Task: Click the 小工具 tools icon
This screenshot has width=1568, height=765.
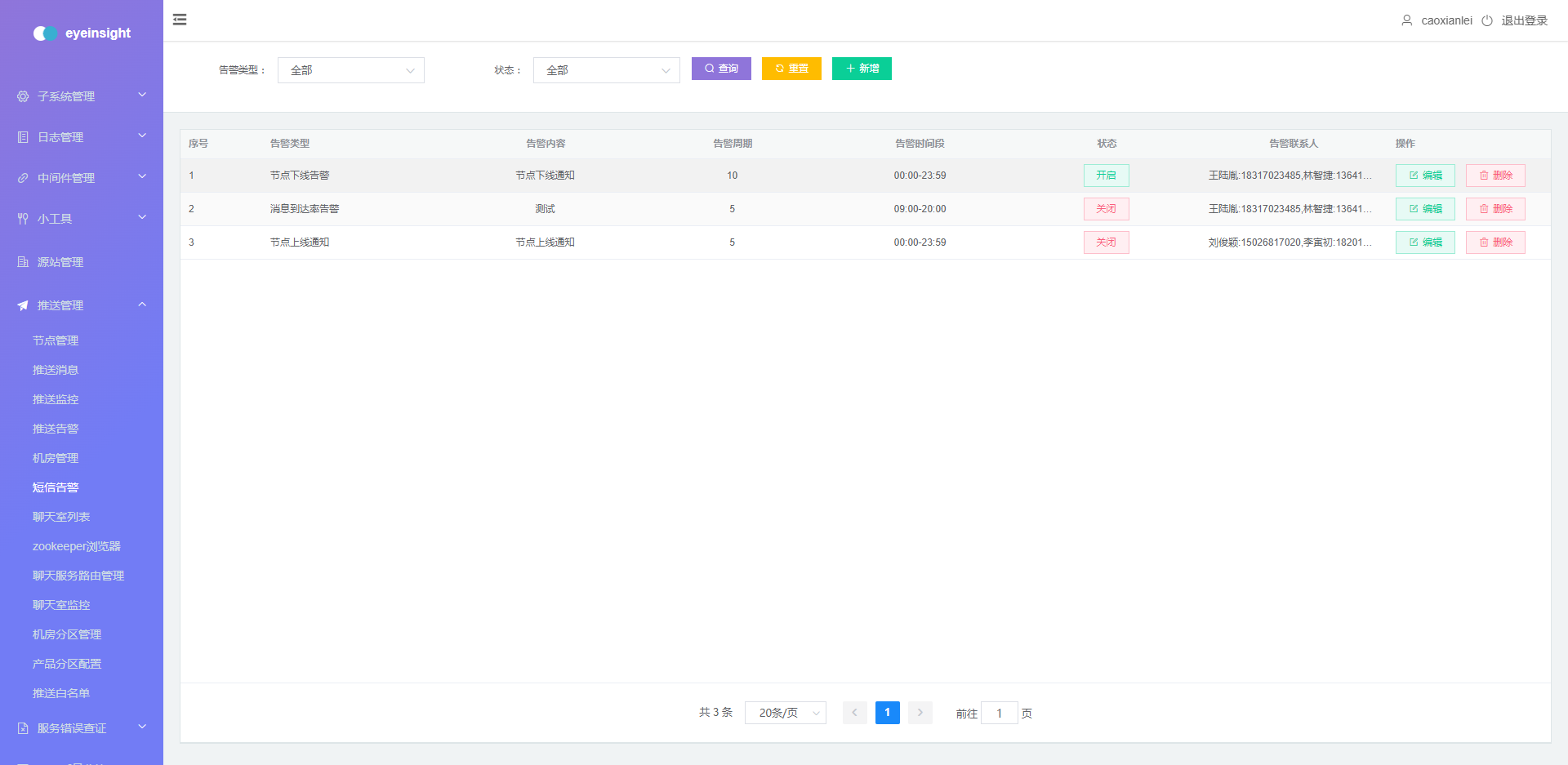Action: tap(23, 219)
